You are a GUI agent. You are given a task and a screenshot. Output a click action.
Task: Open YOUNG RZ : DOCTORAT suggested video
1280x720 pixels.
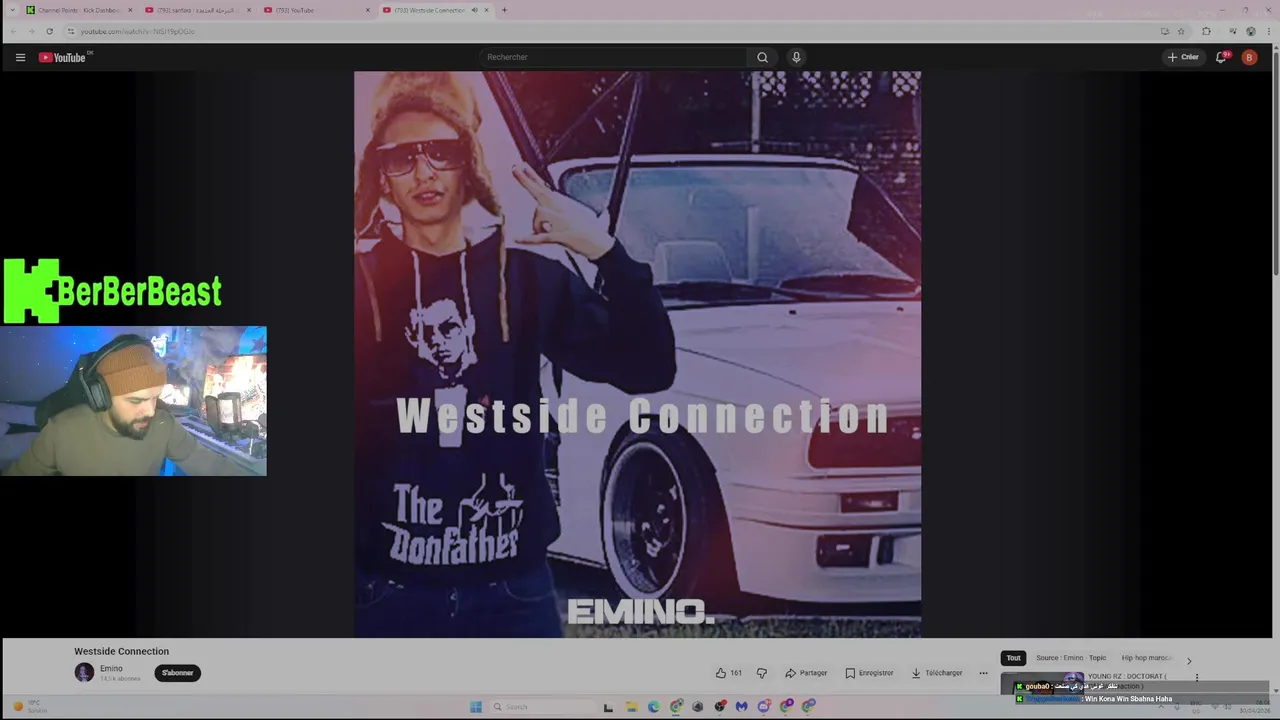pyautogui.click(x=1127, y=677)
